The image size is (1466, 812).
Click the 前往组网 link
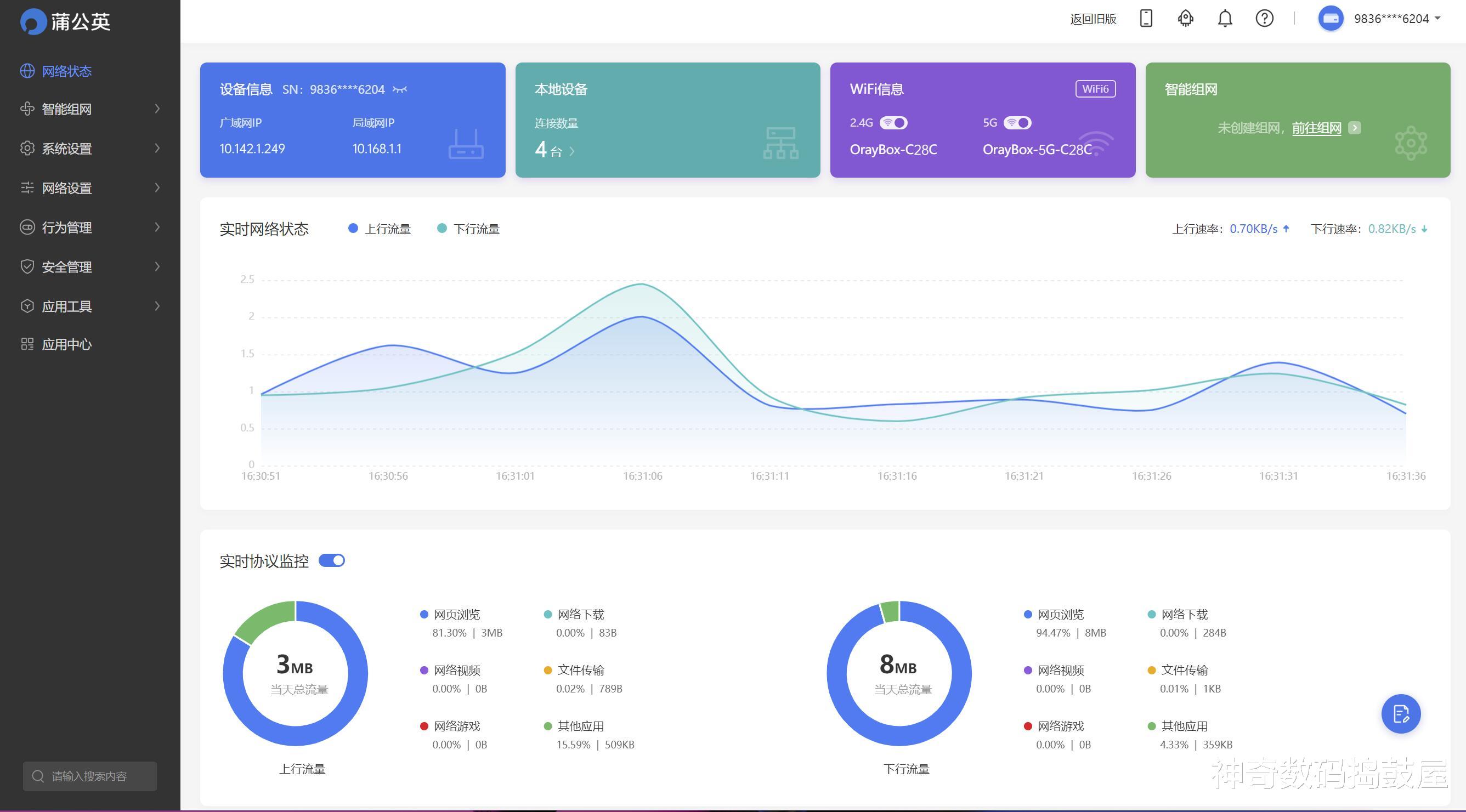[1317, 128]
